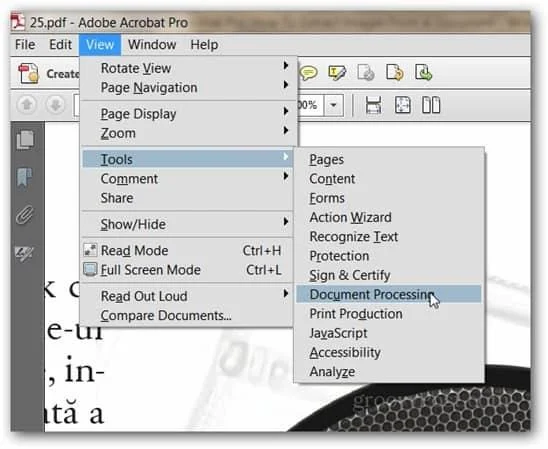Expand the Page Navigation submenu
This screenshot has height=449, width=548.
point(286,85)
